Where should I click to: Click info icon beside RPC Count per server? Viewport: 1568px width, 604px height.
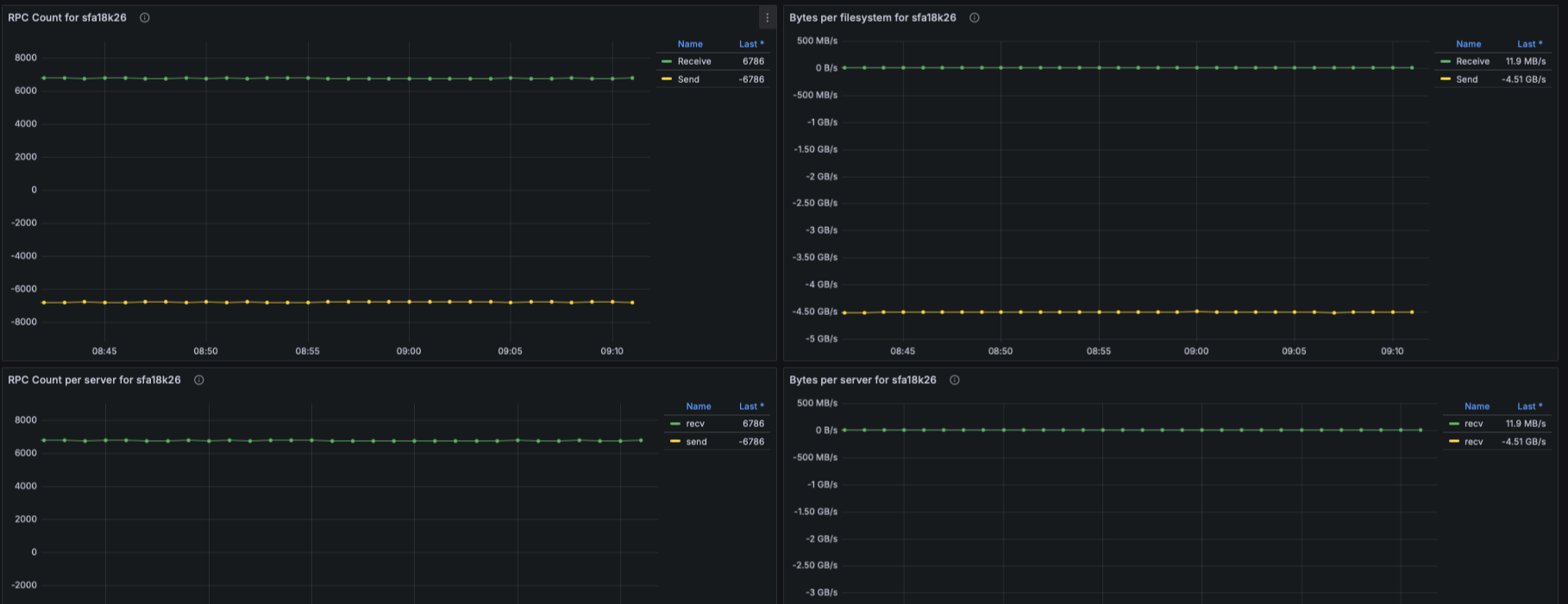(x=199, y=380)
